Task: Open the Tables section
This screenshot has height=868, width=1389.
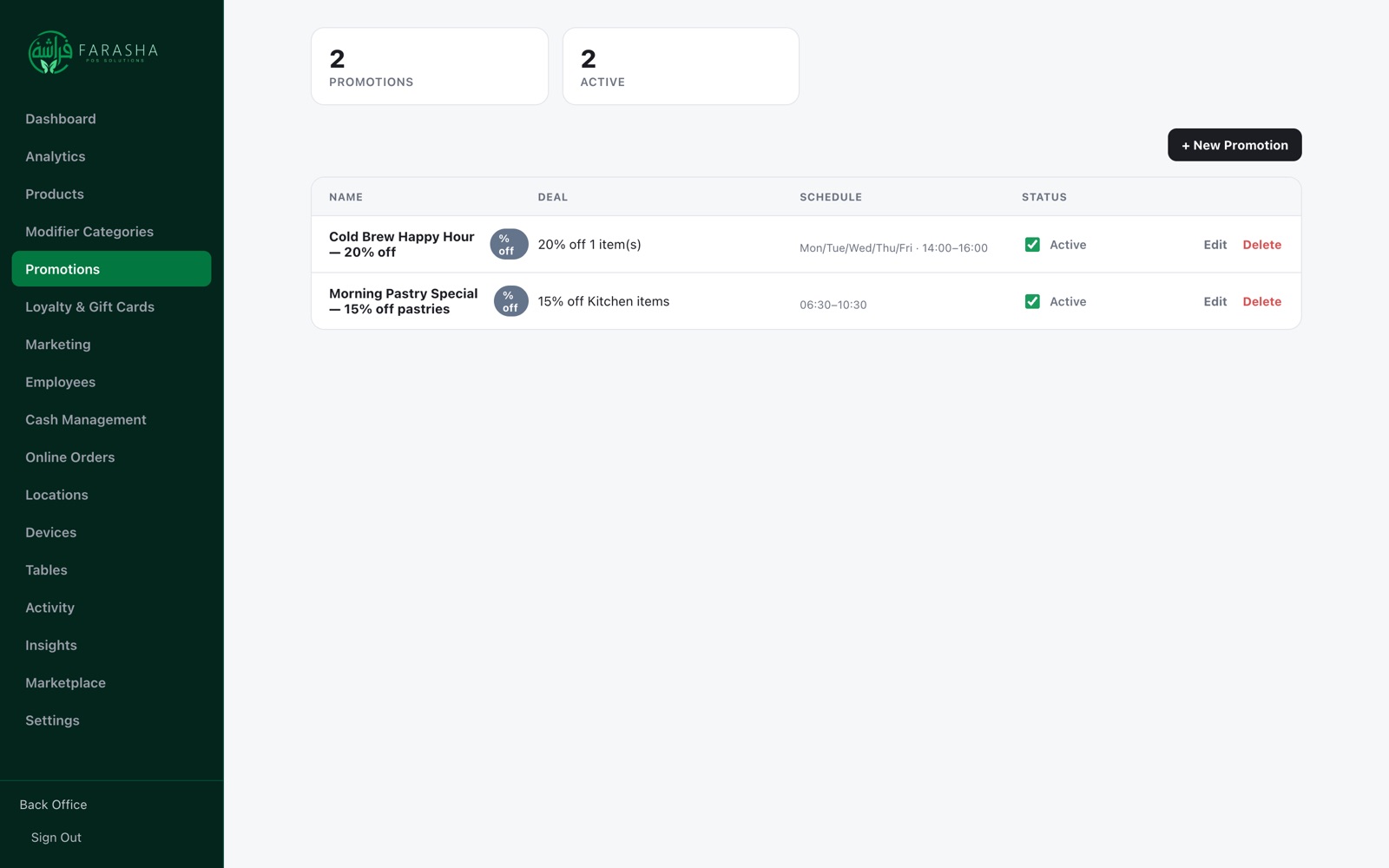Action: coord(111,570)
